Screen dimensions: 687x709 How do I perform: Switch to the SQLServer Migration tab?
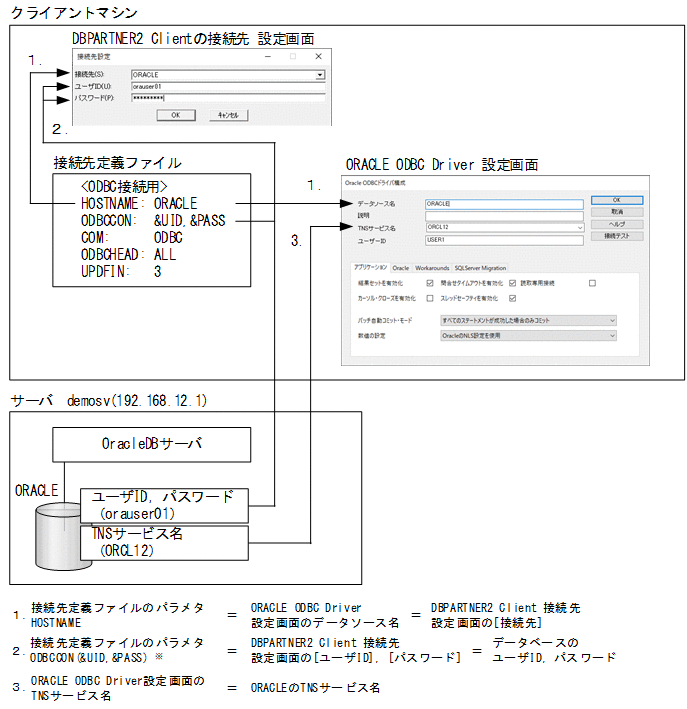tap(480, 268)
